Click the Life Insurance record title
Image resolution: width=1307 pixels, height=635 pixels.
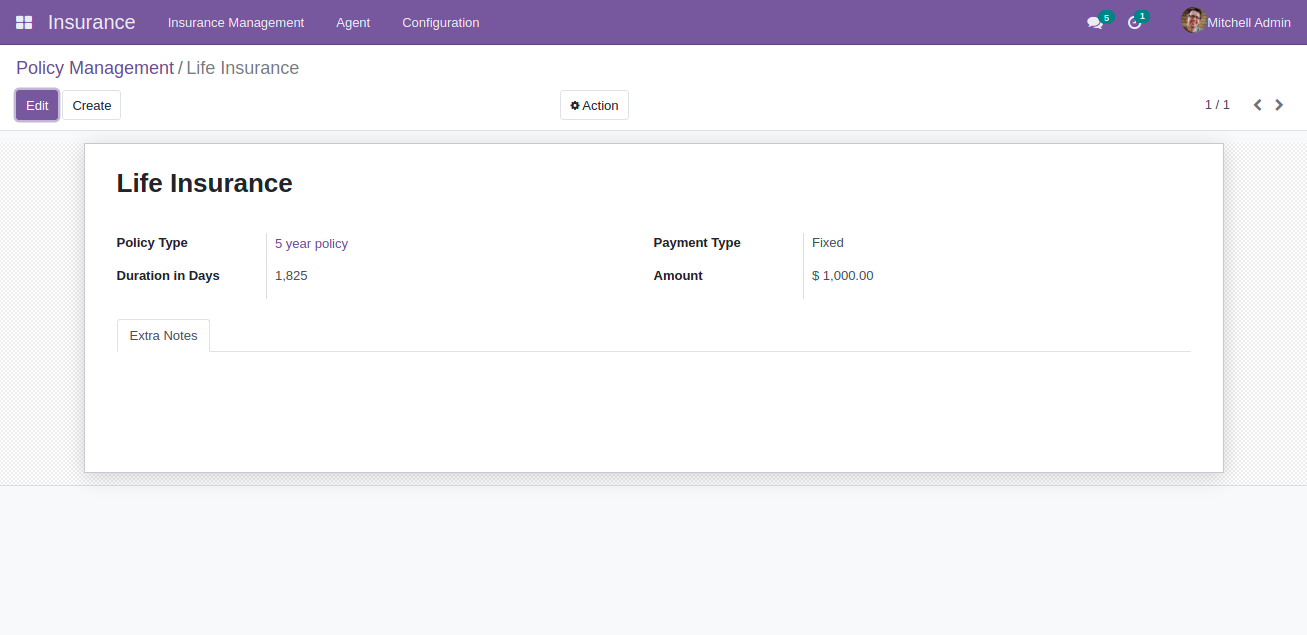coord(205,183)
